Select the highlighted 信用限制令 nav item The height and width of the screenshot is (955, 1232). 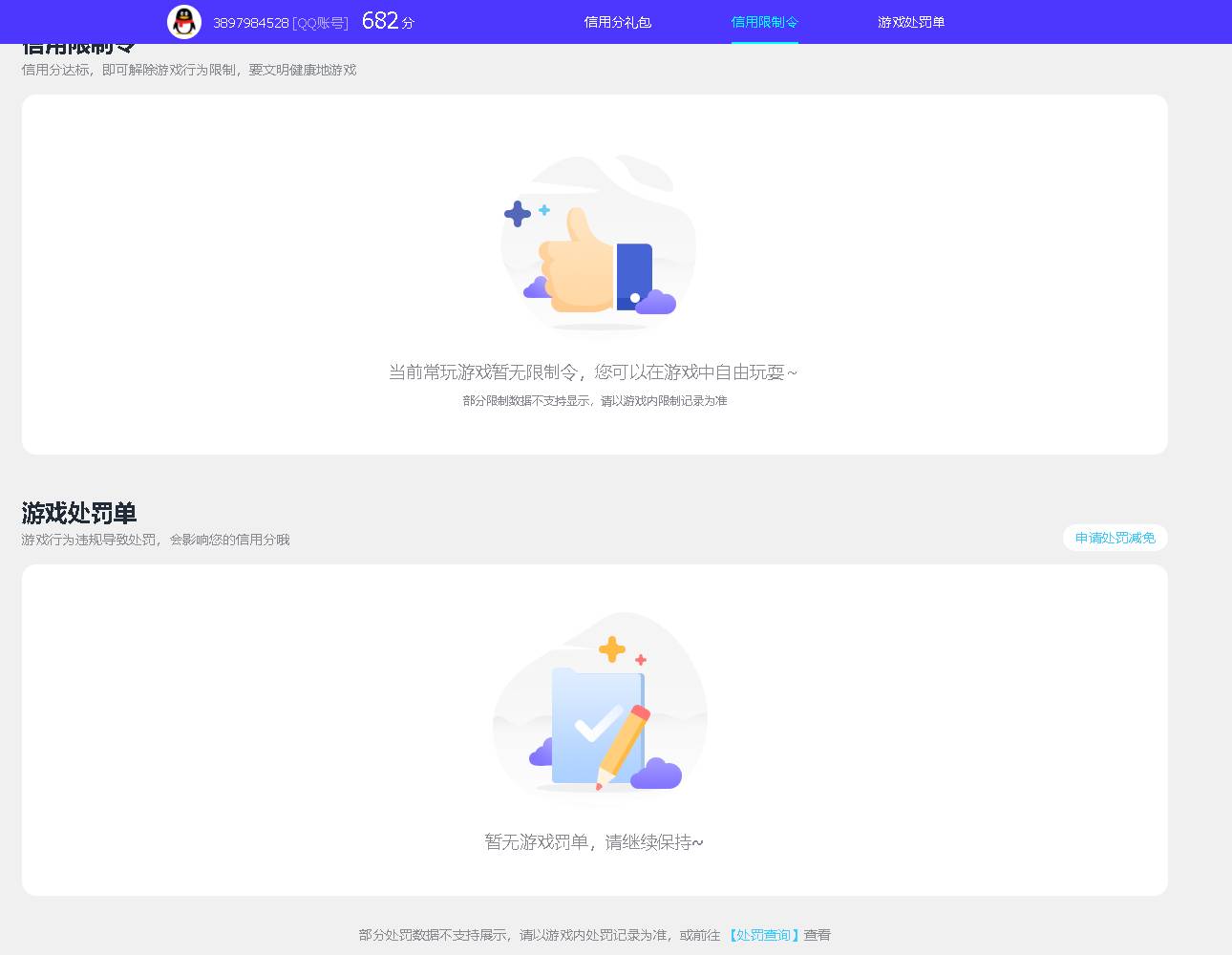click(x=764, y=22)
